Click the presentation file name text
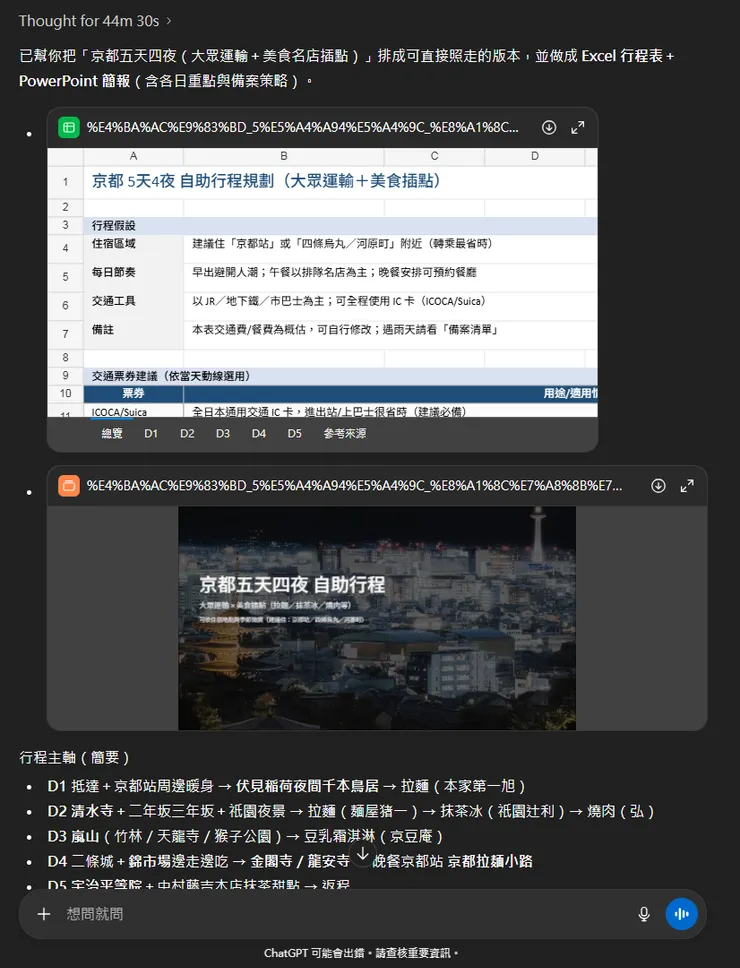This screenshot has height=968, width=740. coord(354,486)
